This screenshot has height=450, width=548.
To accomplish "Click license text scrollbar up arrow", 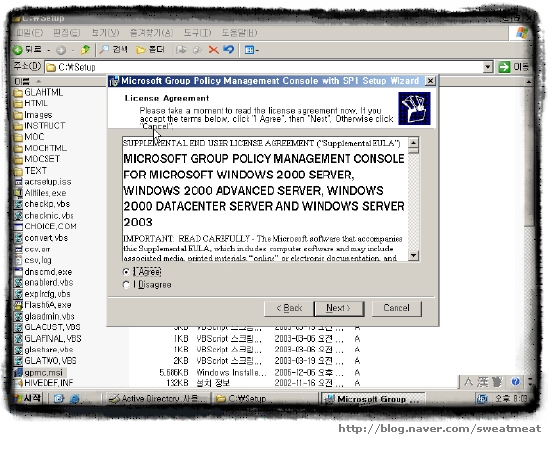I will pyautogui.click(x=413, y=143).
